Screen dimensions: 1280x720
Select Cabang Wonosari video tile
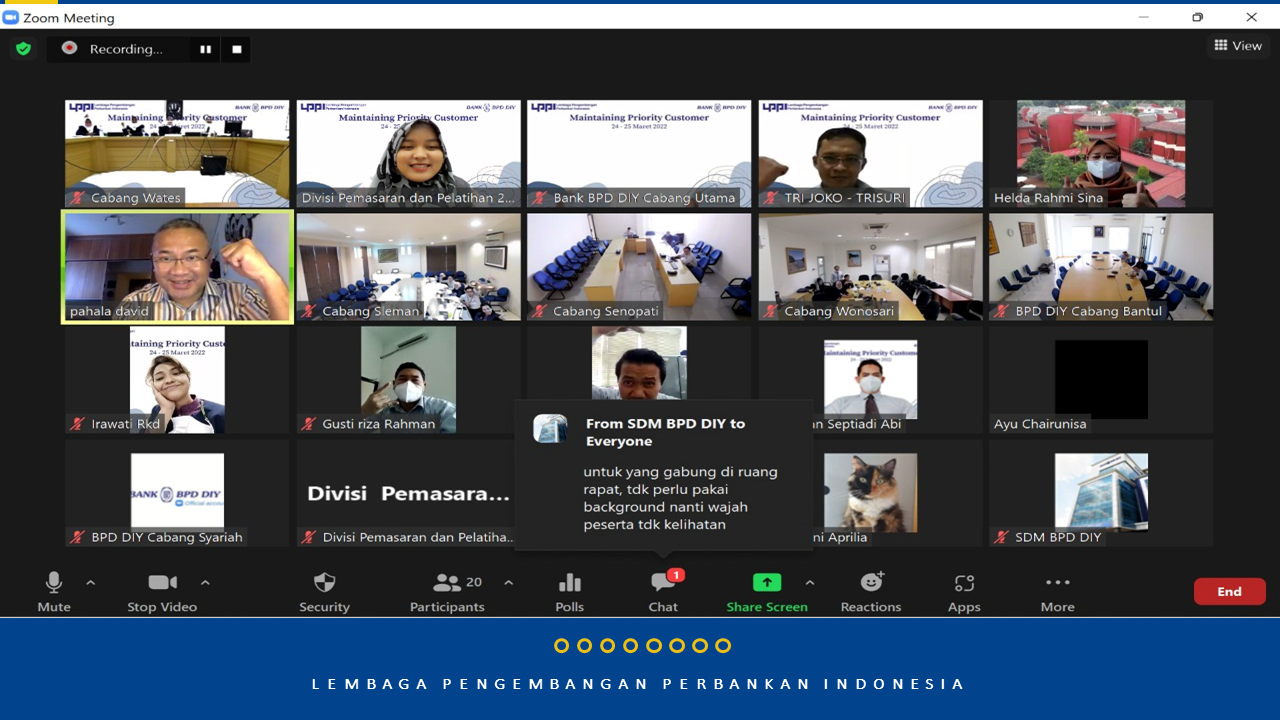click(x=870, y=267)
